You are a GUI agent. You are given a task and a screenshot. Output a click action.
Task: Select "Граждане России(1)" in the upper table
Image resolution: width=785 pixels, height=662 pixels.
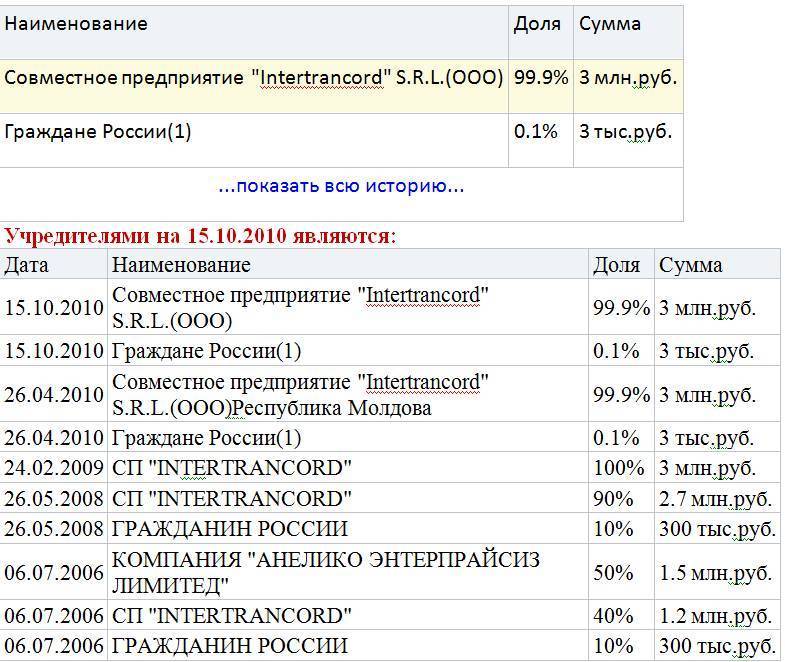click(98, 132)
